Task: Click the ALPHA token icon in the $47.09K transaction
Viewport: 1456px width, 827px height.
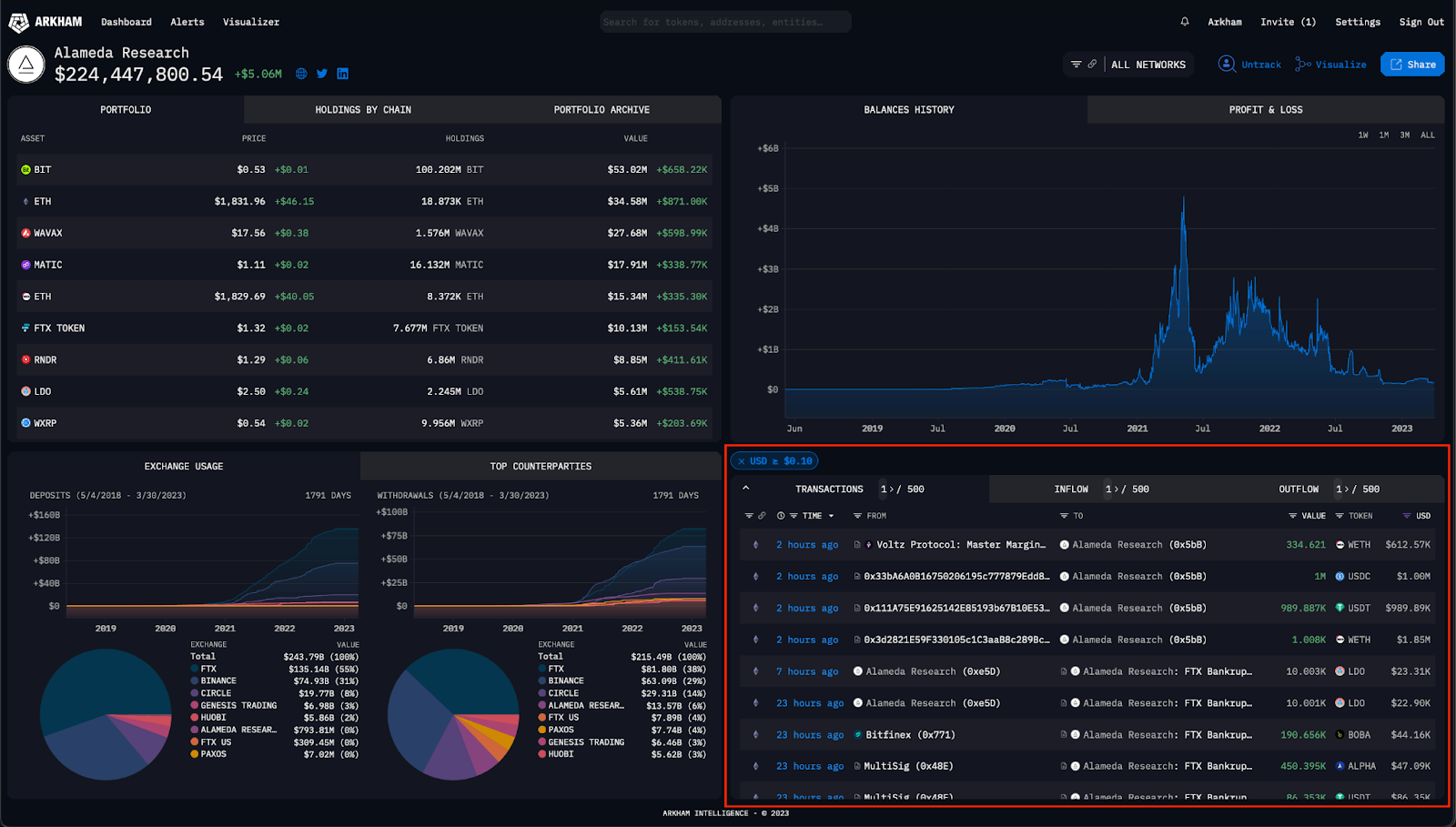Action: pos(1340,767)
